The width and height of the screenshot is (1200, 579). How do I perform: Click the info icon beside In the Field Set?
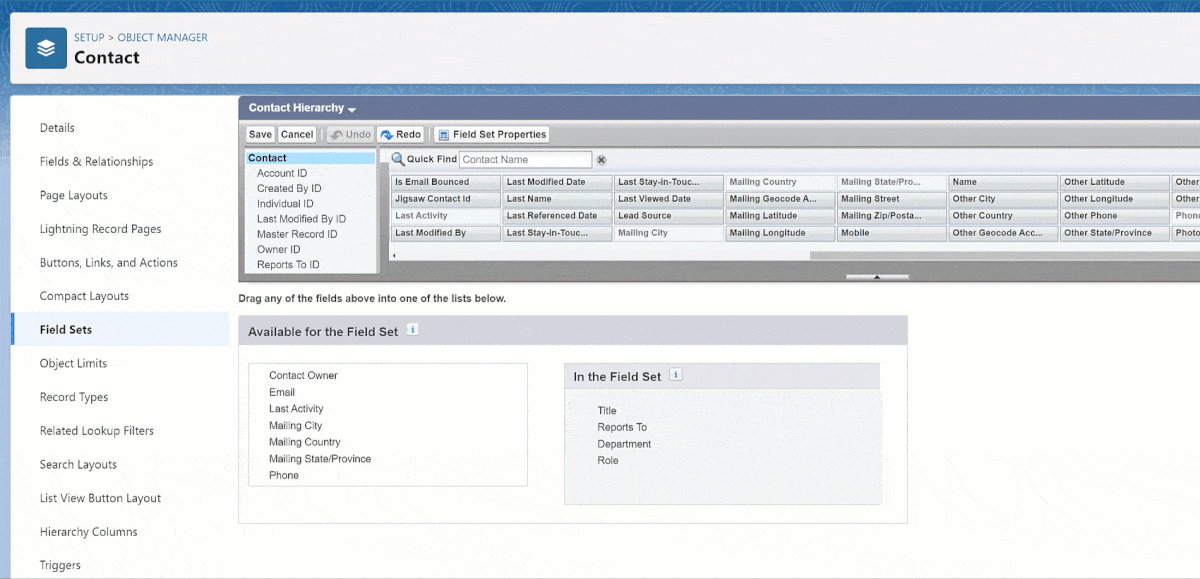675,375
